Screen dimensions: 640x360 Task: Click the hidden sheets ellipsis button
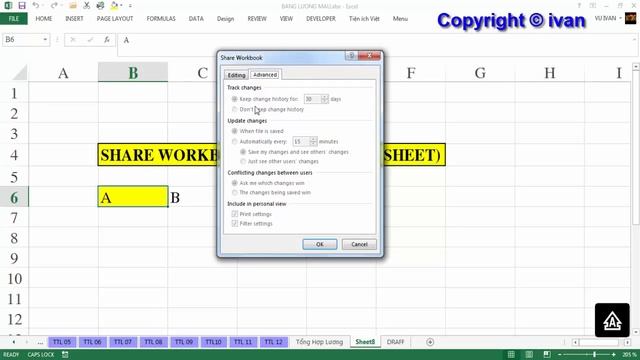(40, 342)
